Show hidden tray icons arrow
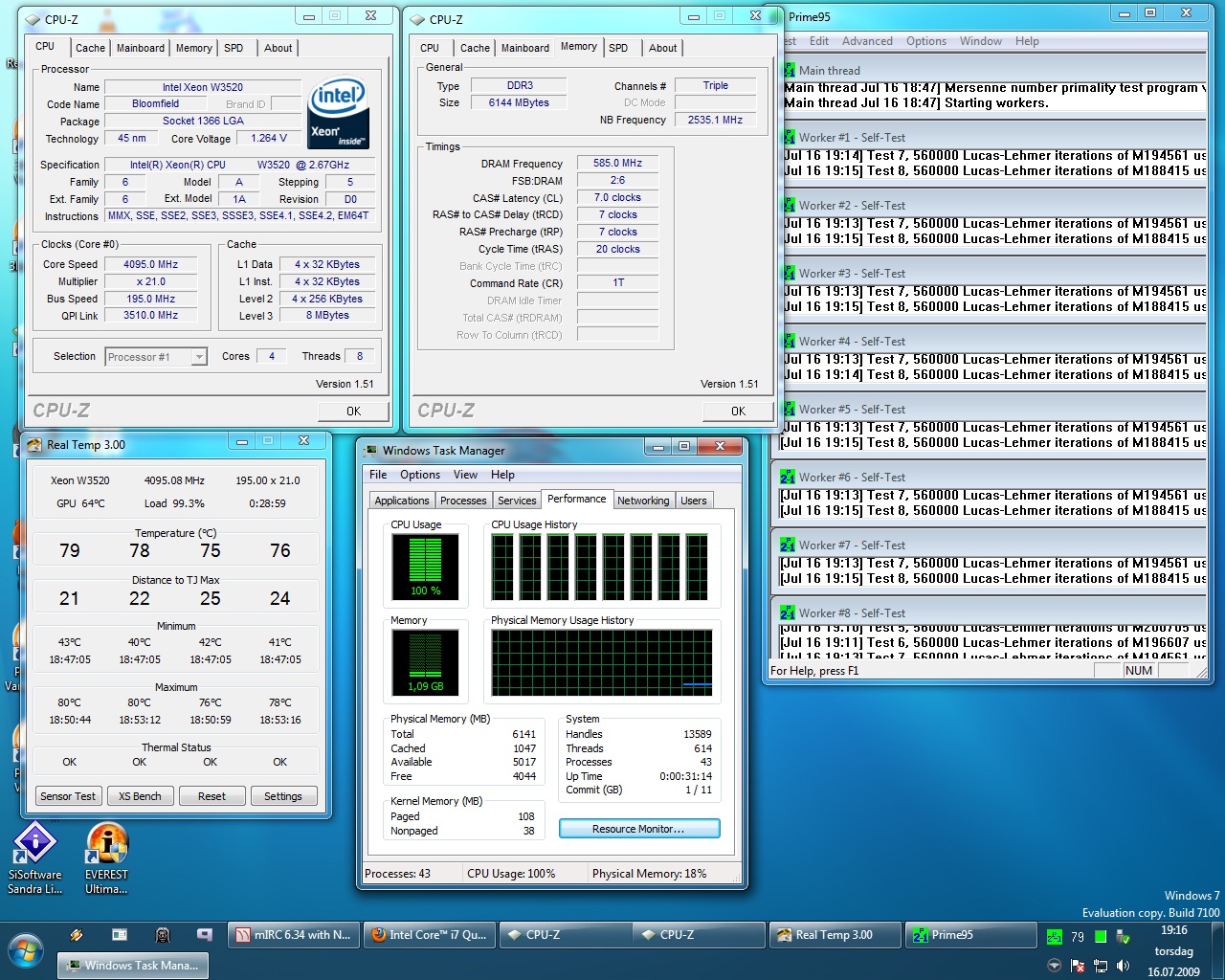Image resolution: width=1225 pixels, height=980 pixels. (1054, 966)
